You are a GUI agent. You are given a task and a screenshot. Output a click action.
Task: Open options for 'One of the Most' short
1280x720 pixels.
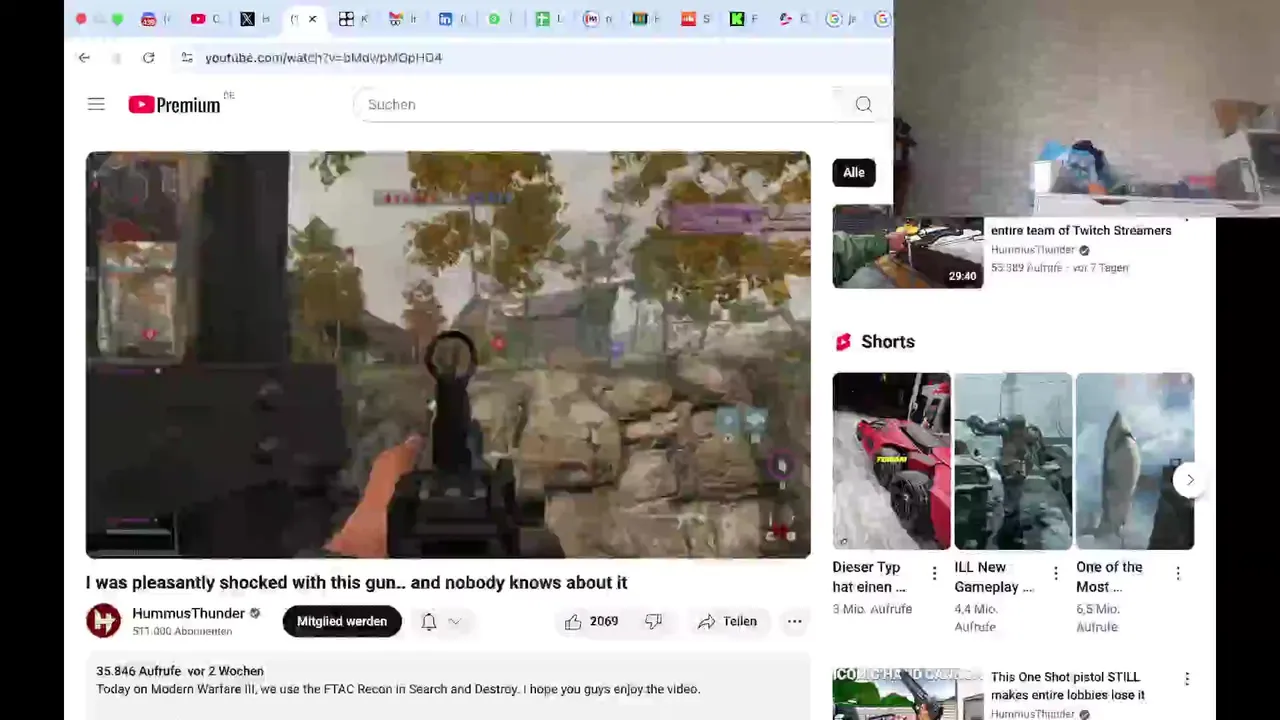1178,573
